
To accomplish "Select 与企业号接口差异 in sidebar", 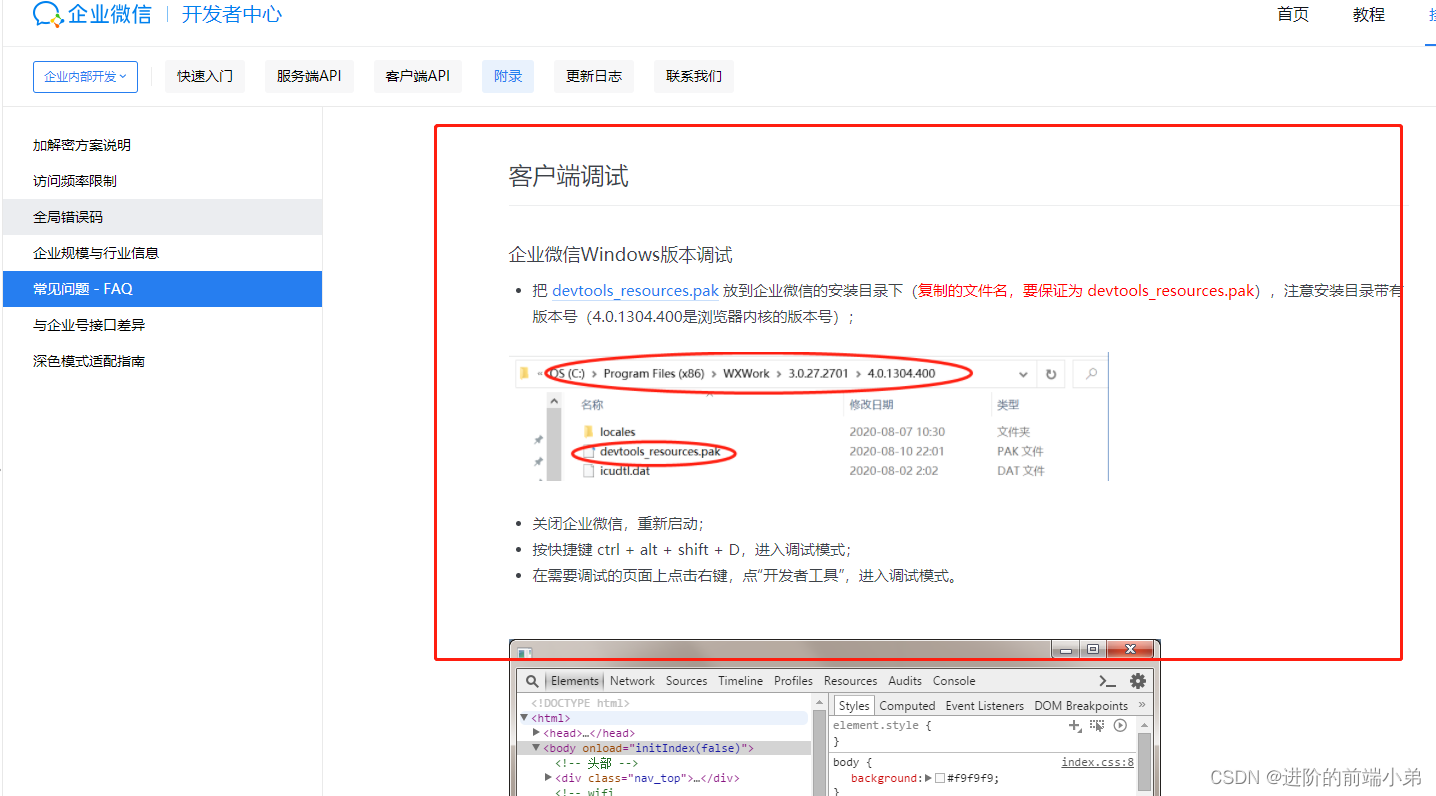I will tap(162, 325).
